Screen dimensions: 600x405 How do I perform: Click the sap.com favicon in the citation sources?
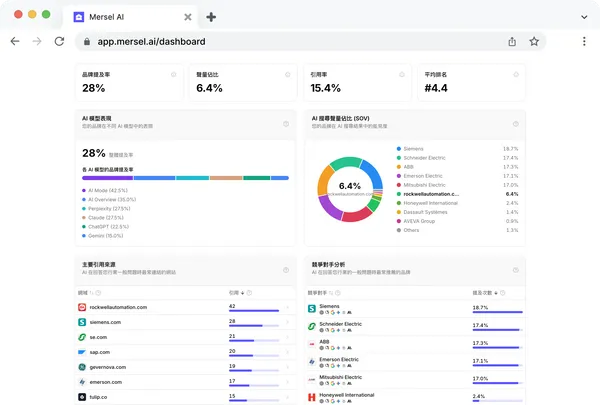click(x=82, y=352)
